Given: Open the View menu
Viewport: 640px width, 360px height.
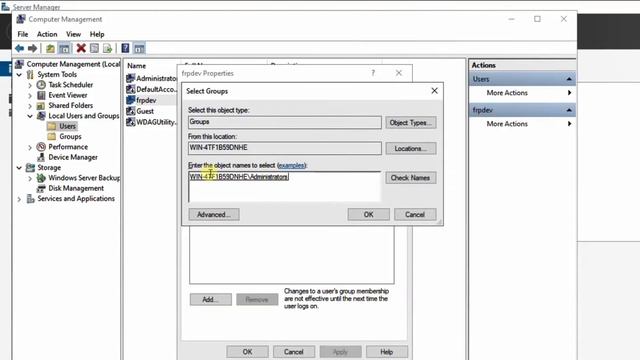Looking at the screenshot, I should click(x=73, y=34).
